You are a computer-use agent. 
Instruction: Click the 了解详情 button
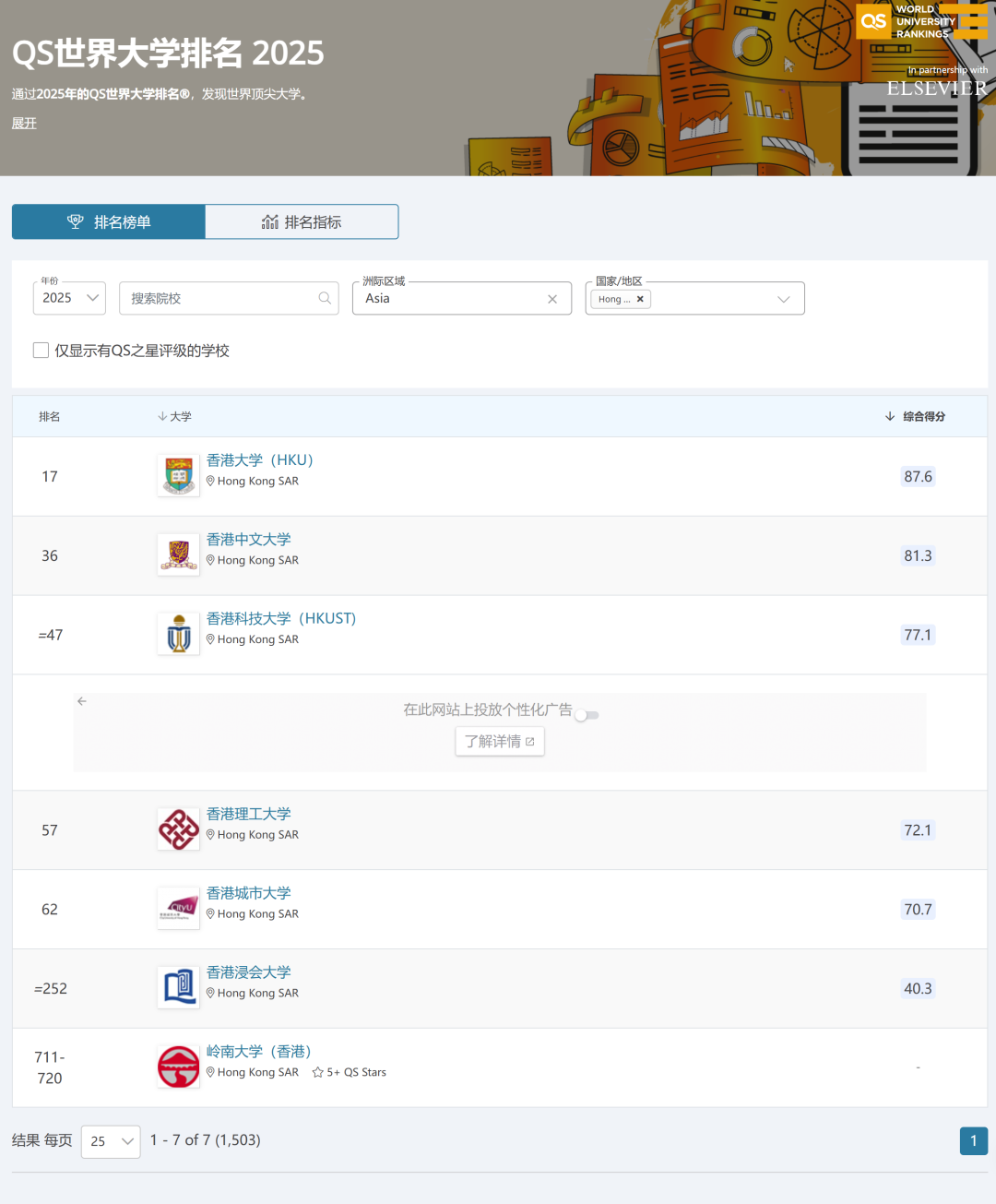point(499,742)
